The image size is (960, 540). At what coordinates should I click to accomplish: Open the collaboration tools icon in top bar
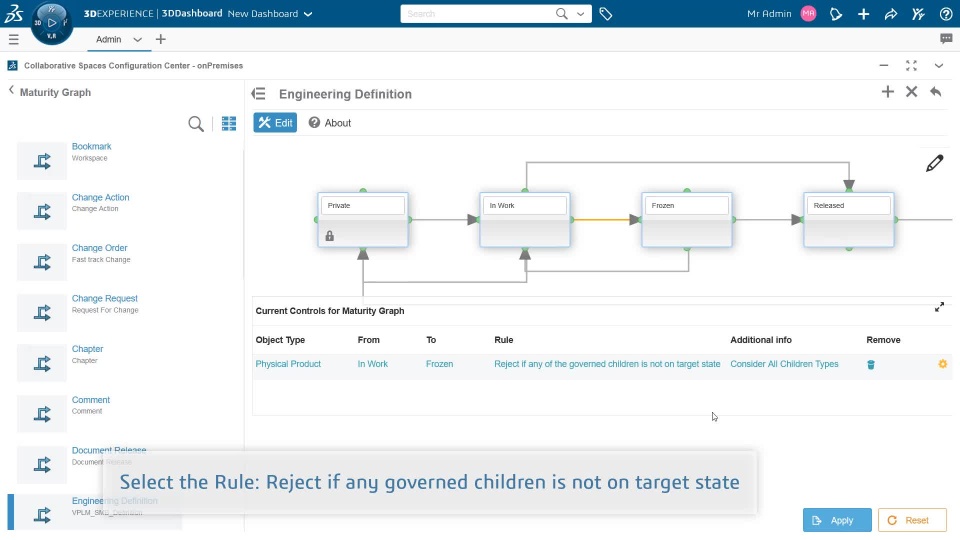[x=918, y=13]
